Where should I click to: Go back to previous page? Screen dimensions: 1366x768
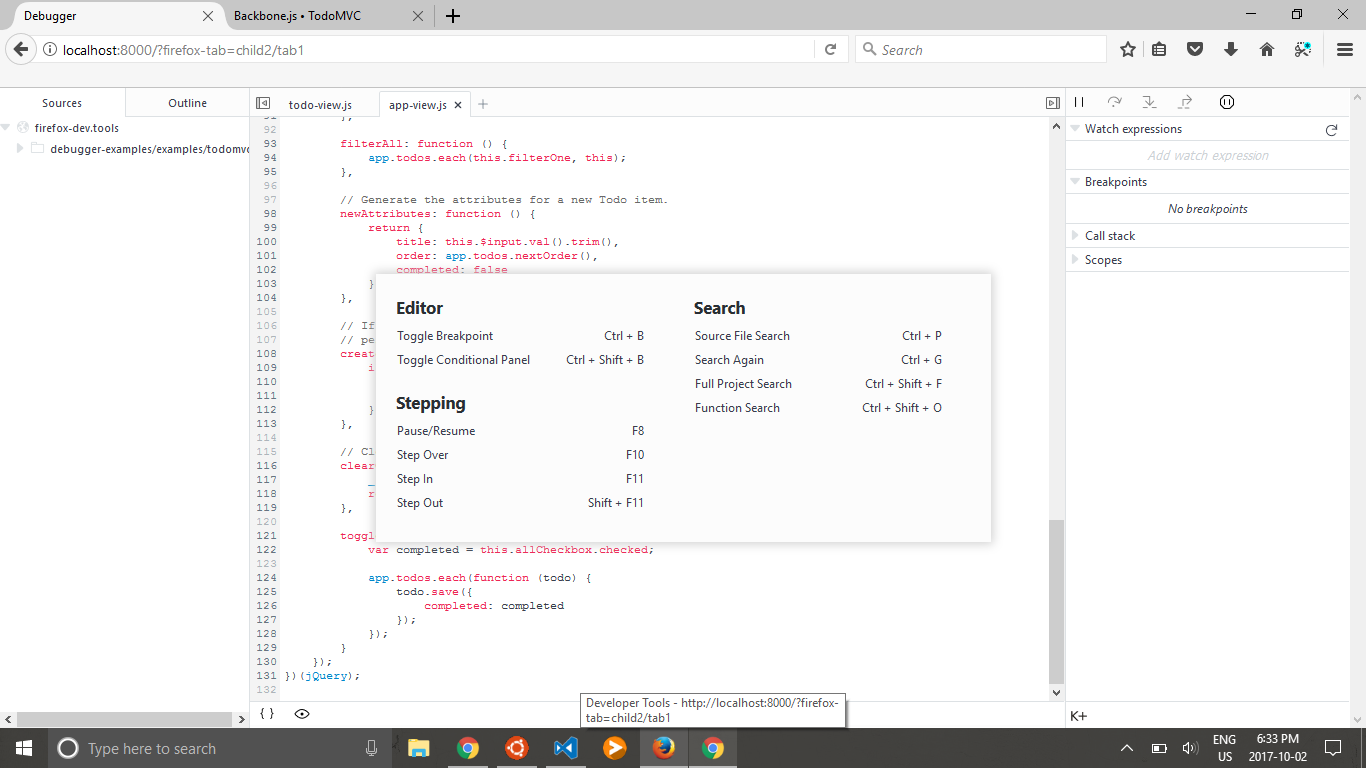click(20, 49)
